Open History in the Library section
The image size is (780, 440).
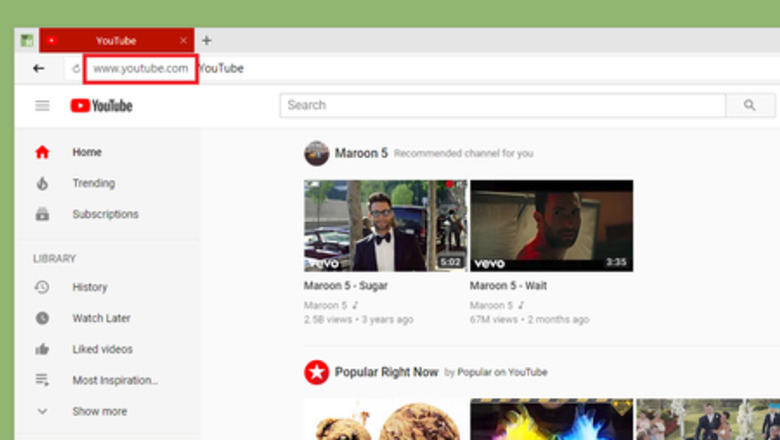click(x=90, y=287)
